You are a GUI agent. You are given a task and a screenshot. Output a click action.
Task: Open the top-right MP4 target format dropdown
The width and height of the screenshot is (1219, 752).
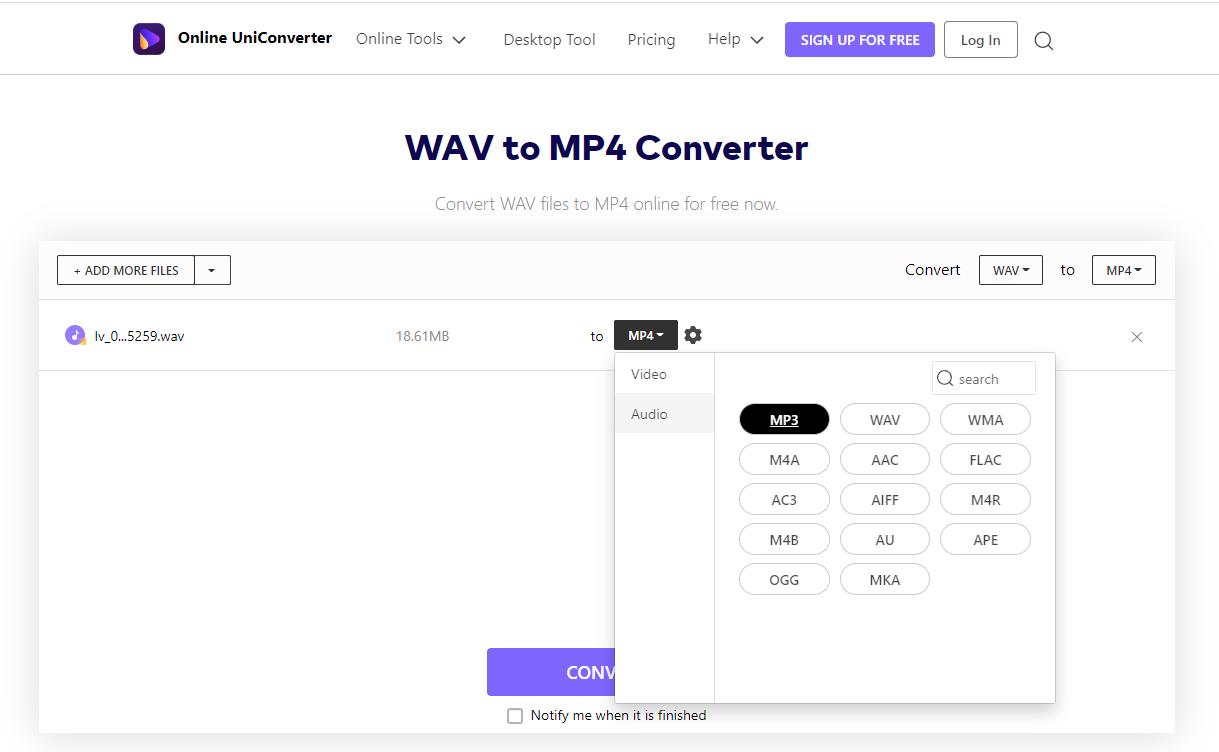[1124, 270]
